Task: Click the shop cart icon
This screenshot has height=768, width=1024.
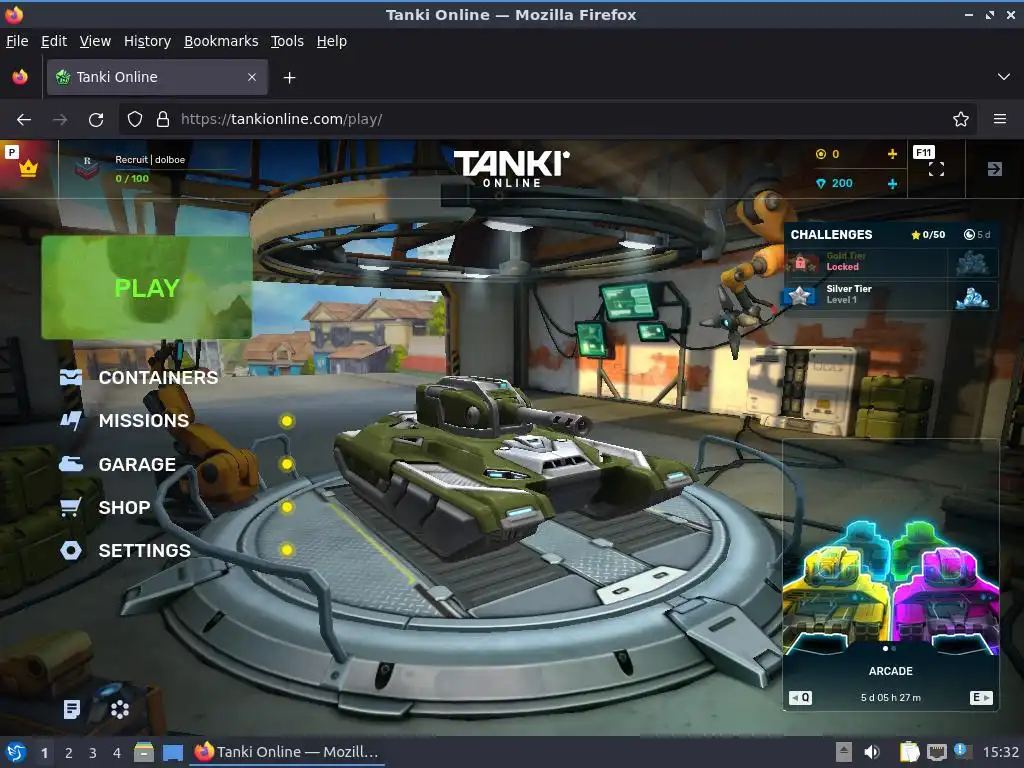Action: 71,507
